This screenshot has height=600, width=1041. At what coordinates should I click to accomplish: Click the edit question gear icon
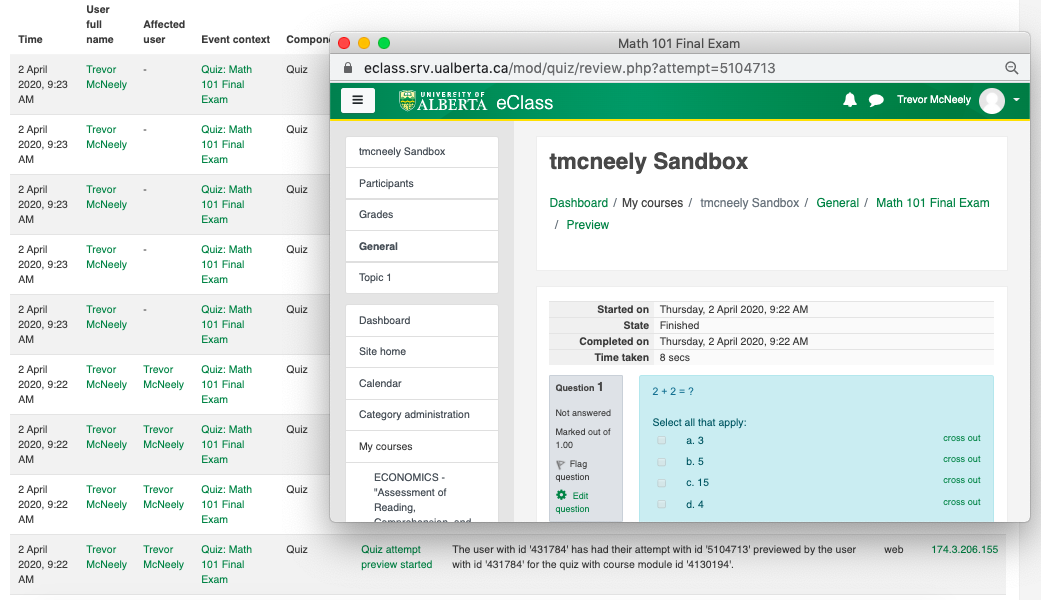click(562, 495)
